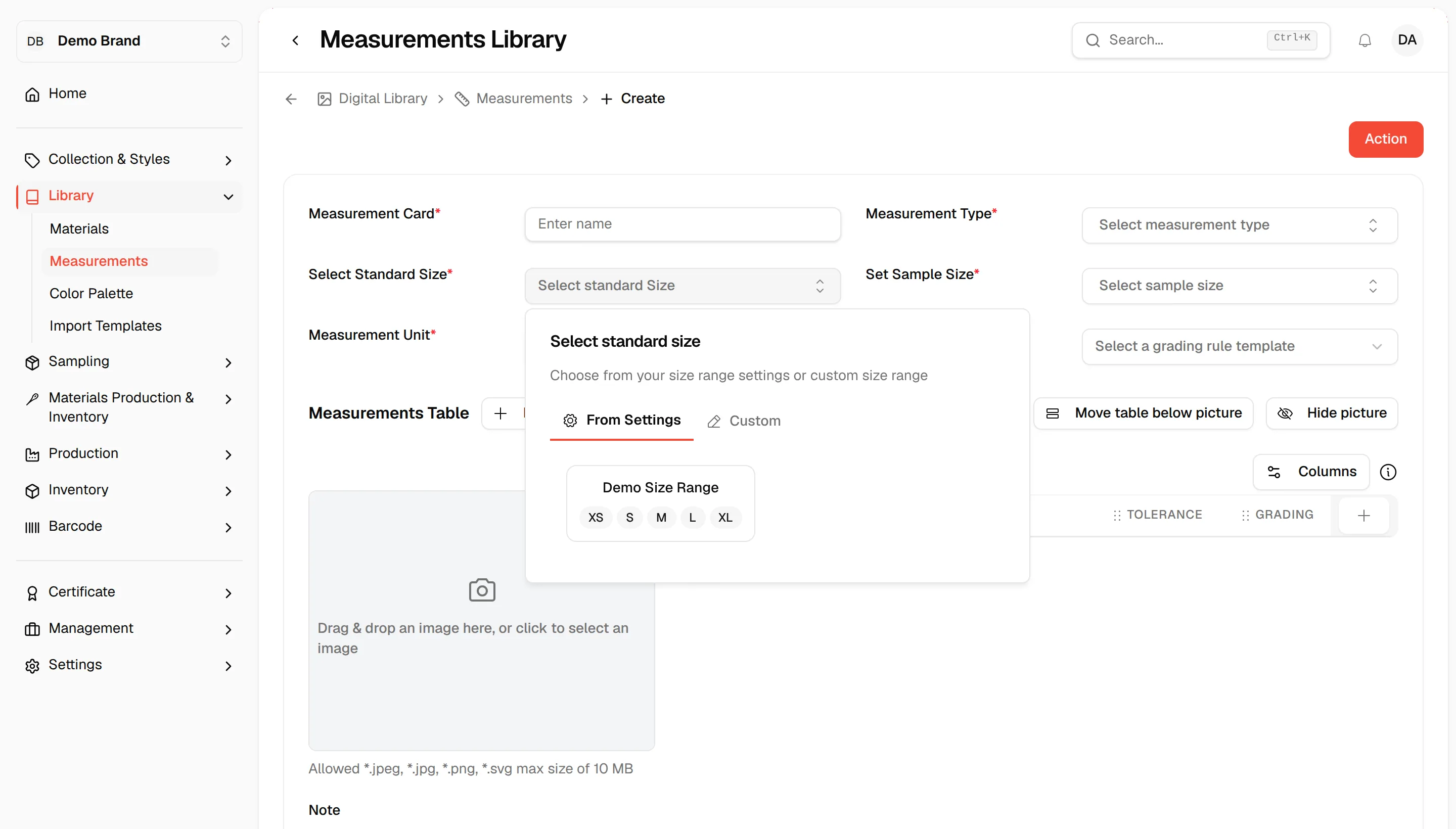Open the Select standard Size dropdown

[682, 286]
